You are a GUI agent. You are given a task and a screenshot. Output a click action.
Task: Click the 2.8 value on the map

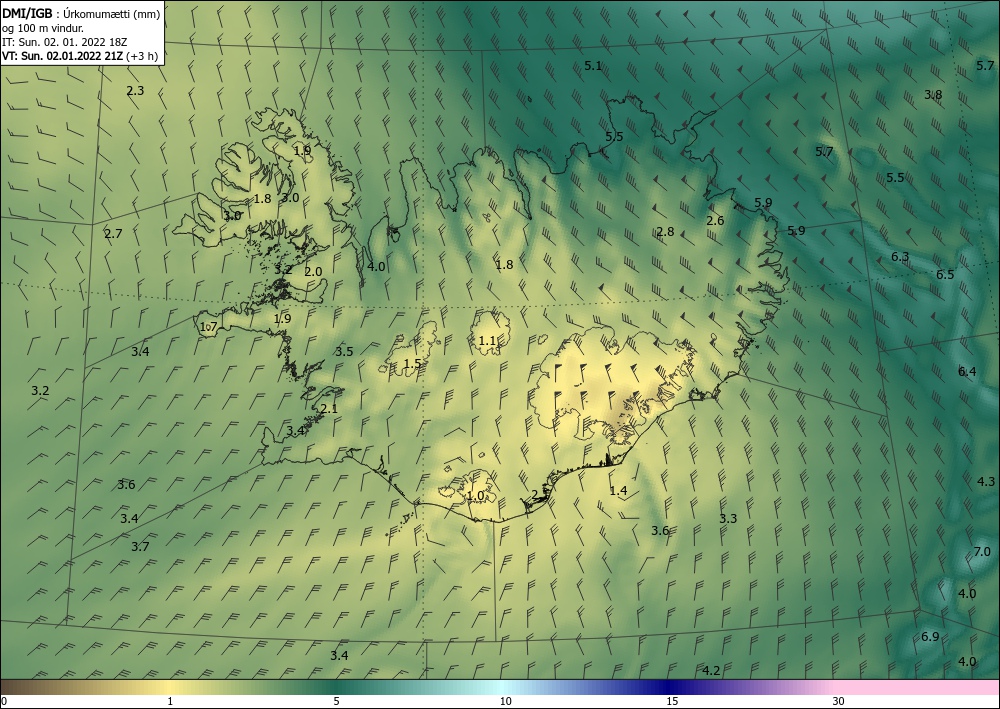coord(665,231)
